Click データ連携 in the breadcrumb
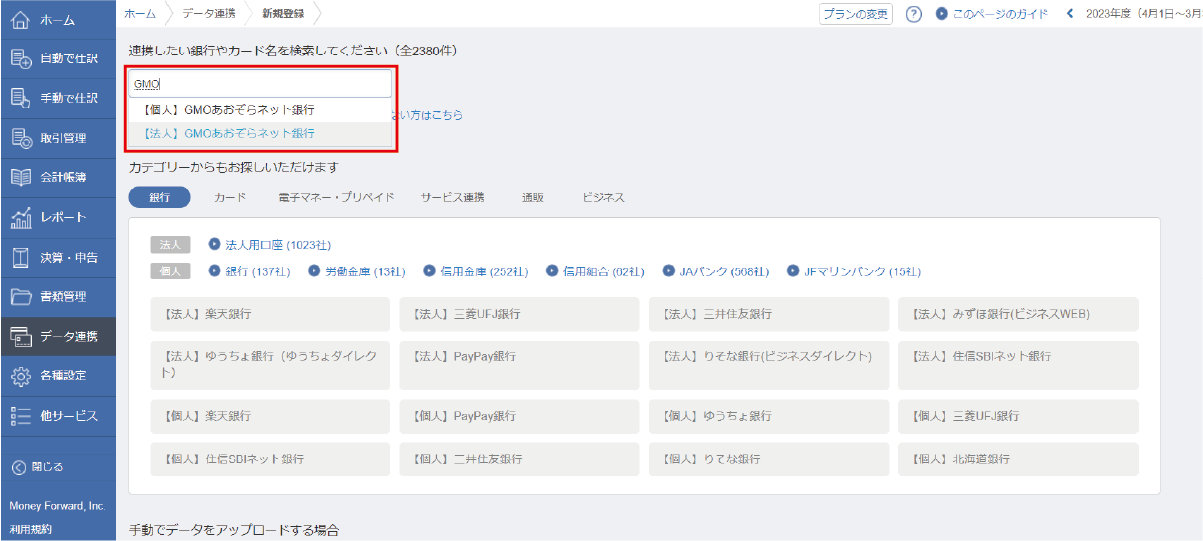Viewport: 1203px width, 541px height. pyautogui.click(x=209, y=13)
